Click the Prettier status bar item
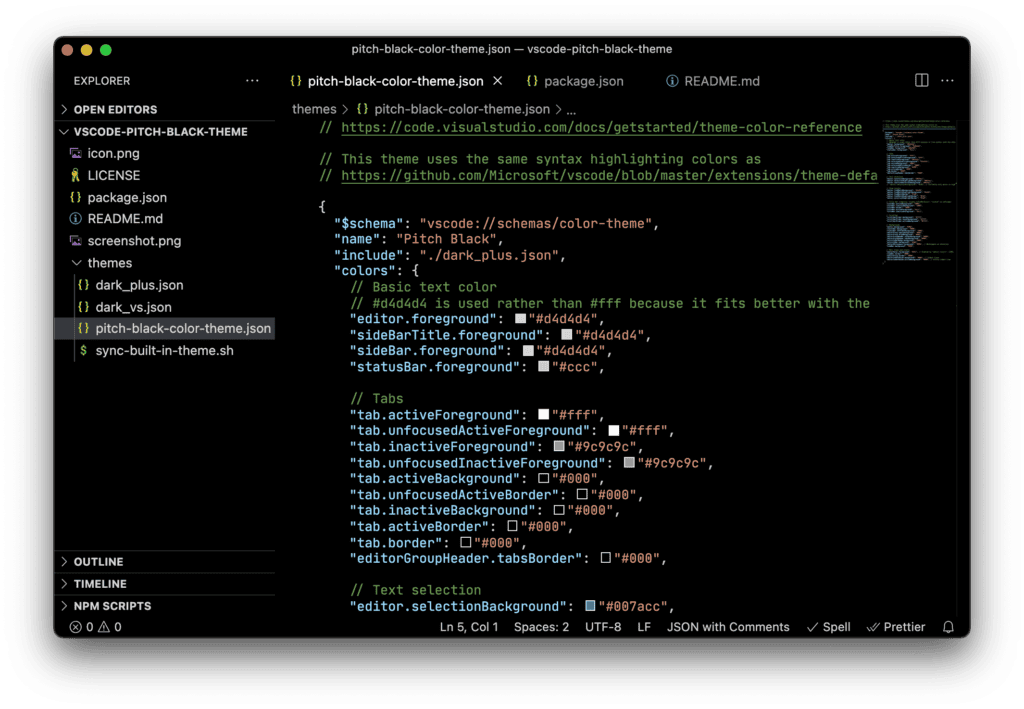The height and width of the screenshot is (709, 1024). tap(895, 627)
